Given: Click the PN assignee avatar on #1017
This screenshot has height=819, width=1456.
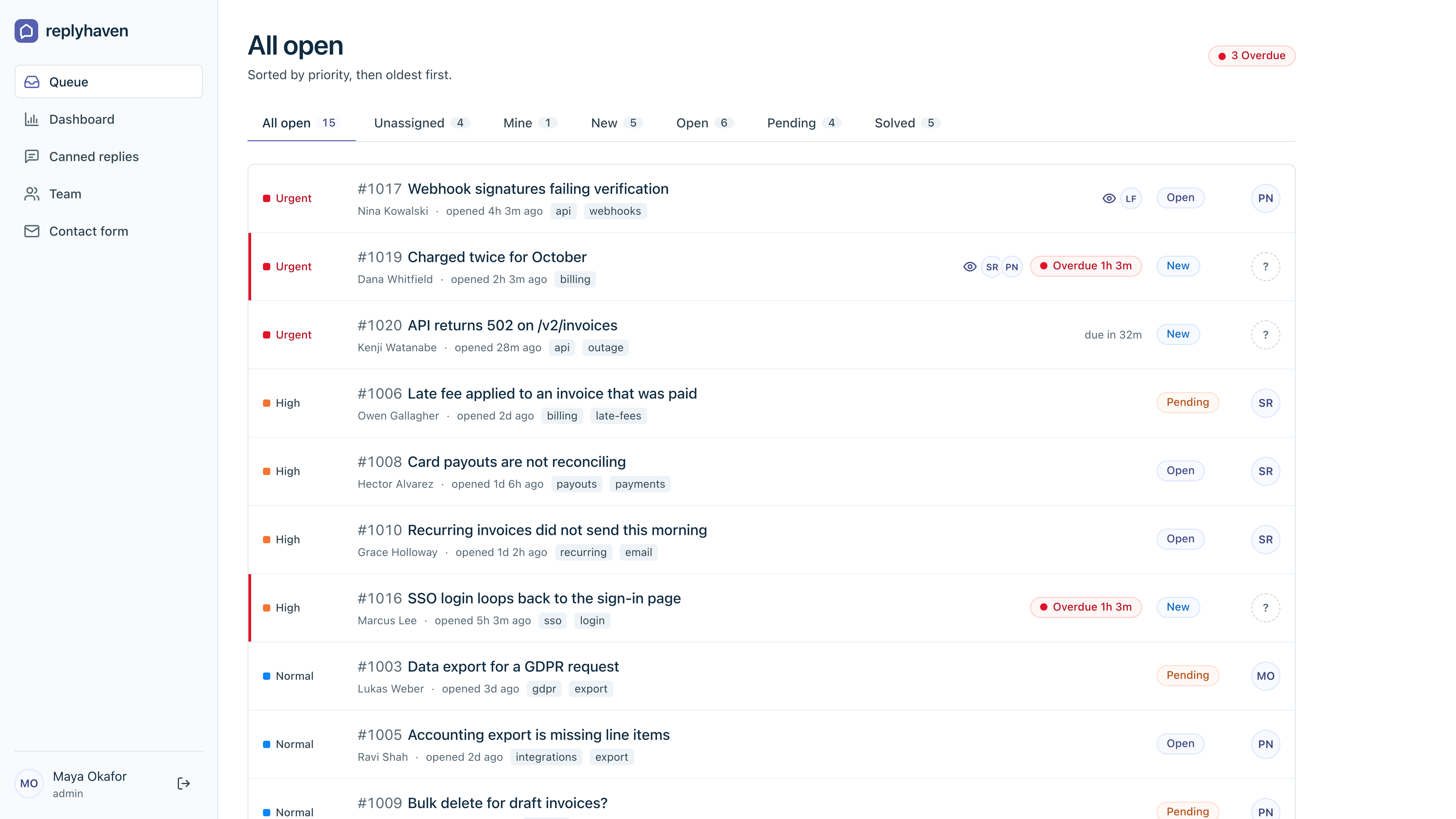Looking at the screenshot, I should 1266,198.
